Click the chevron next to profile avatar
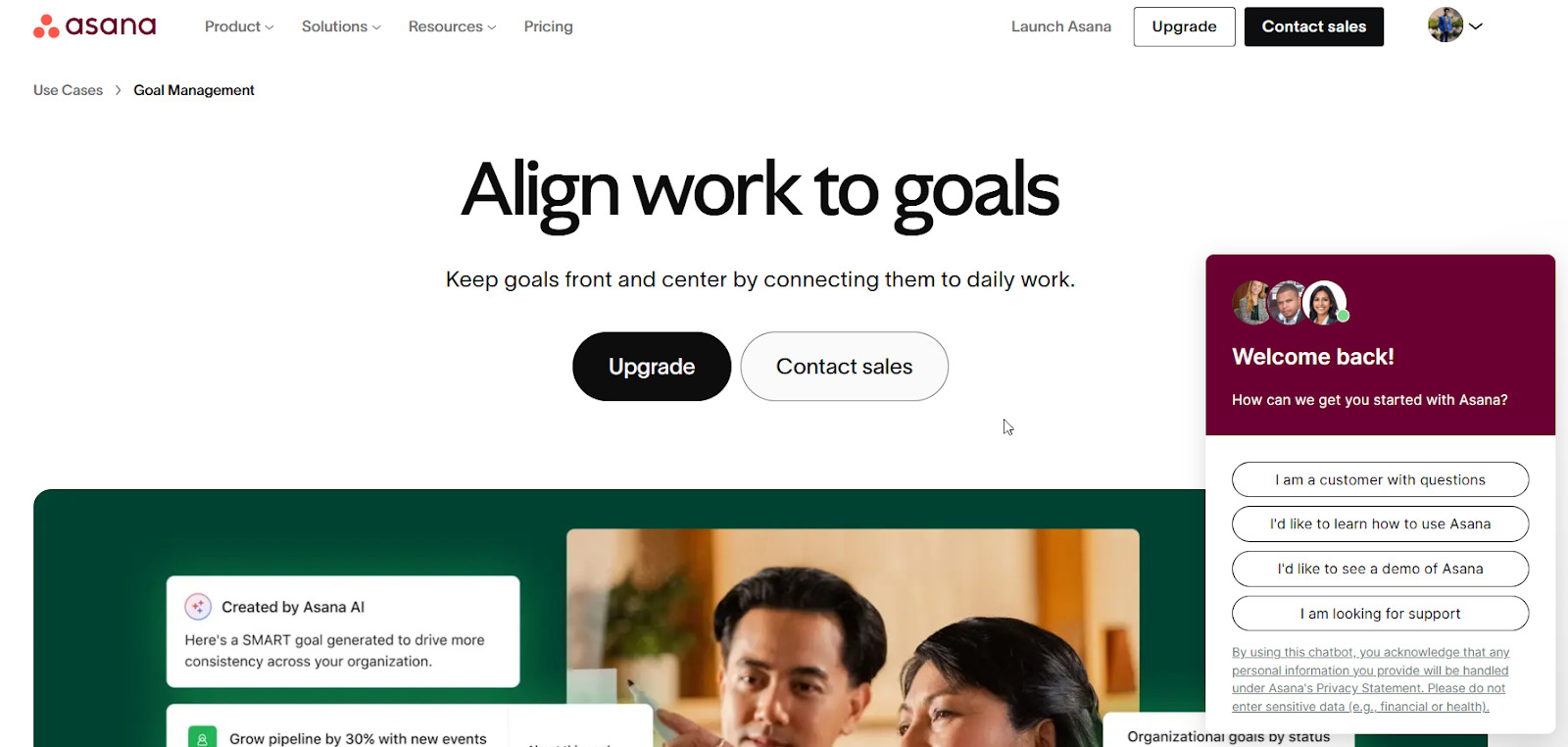This screenshot has width=1568, height=747. point(1476,26)
